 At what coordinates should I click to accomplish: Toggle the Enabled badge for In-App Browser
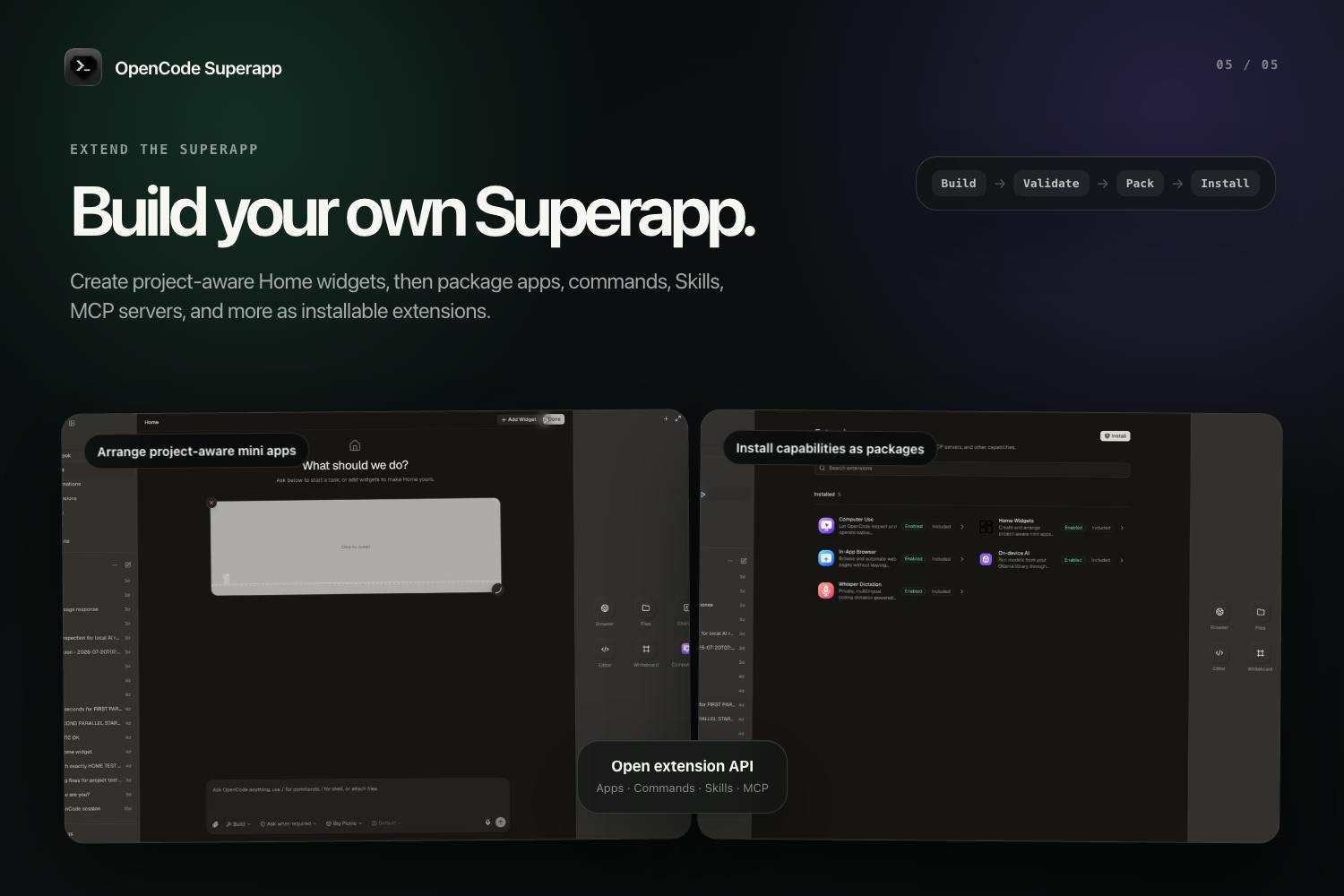pyautogui.click(x=914, y=559)
